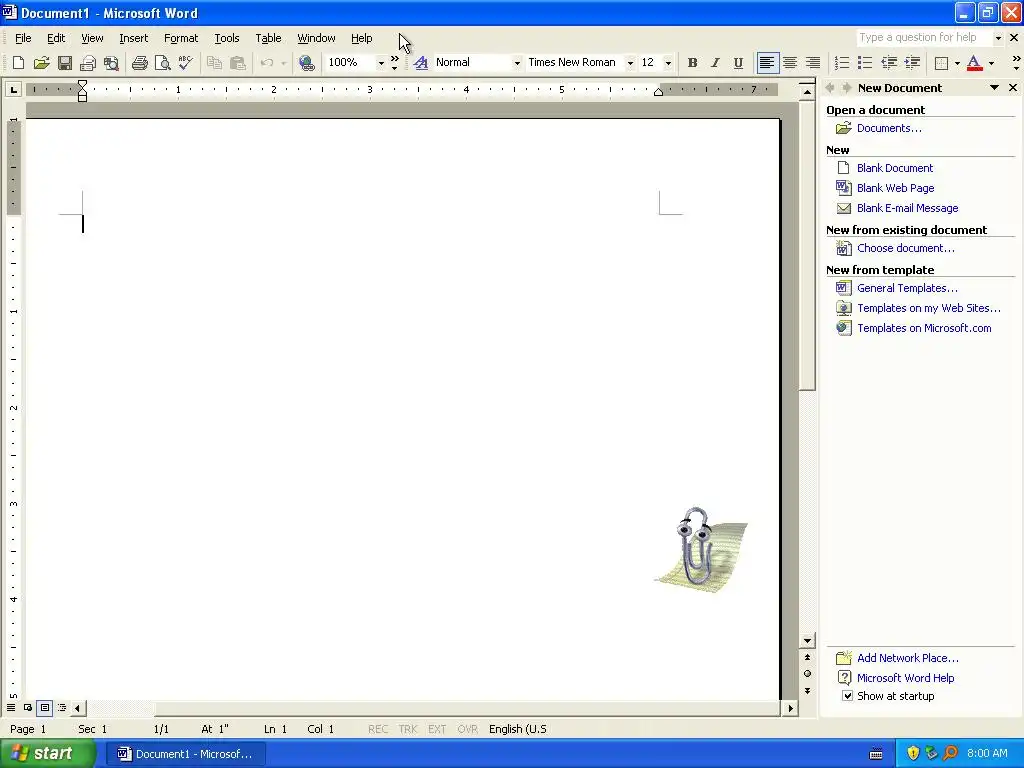The image size is (1024, 768).
Task: Click the Blank Web Page link
Action: click(895, 188)
